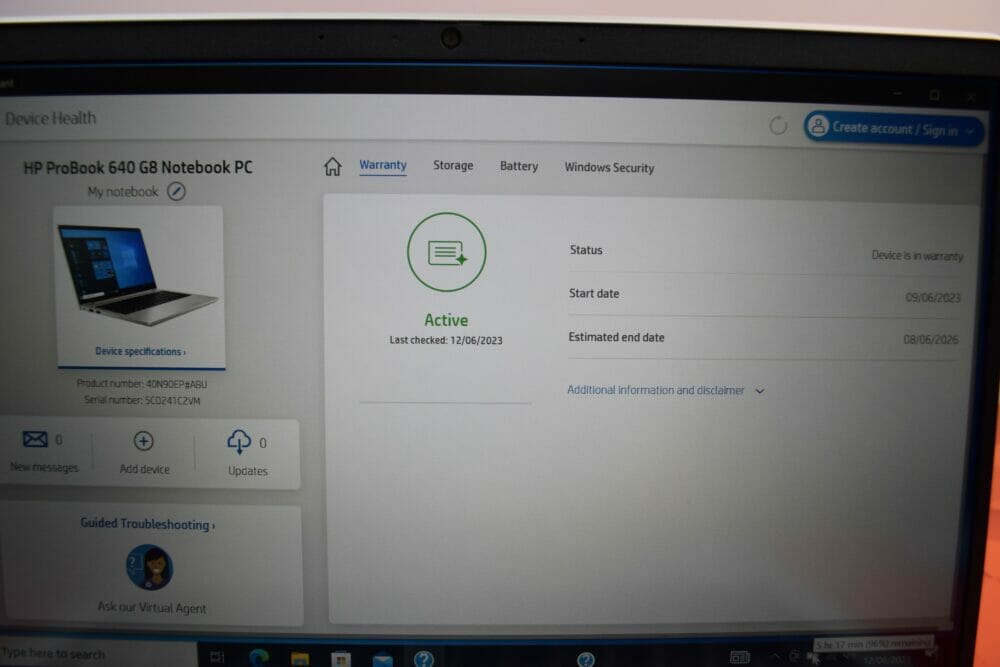Screen dimensions: 1000x667
Task: Click the Product number text
Action: pos(142,384)
